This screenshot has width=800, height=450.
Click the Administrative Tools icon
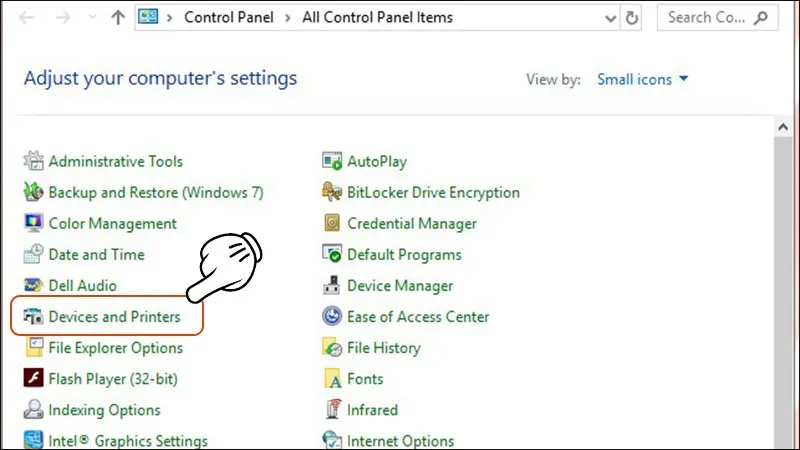[x=33, y=161]
